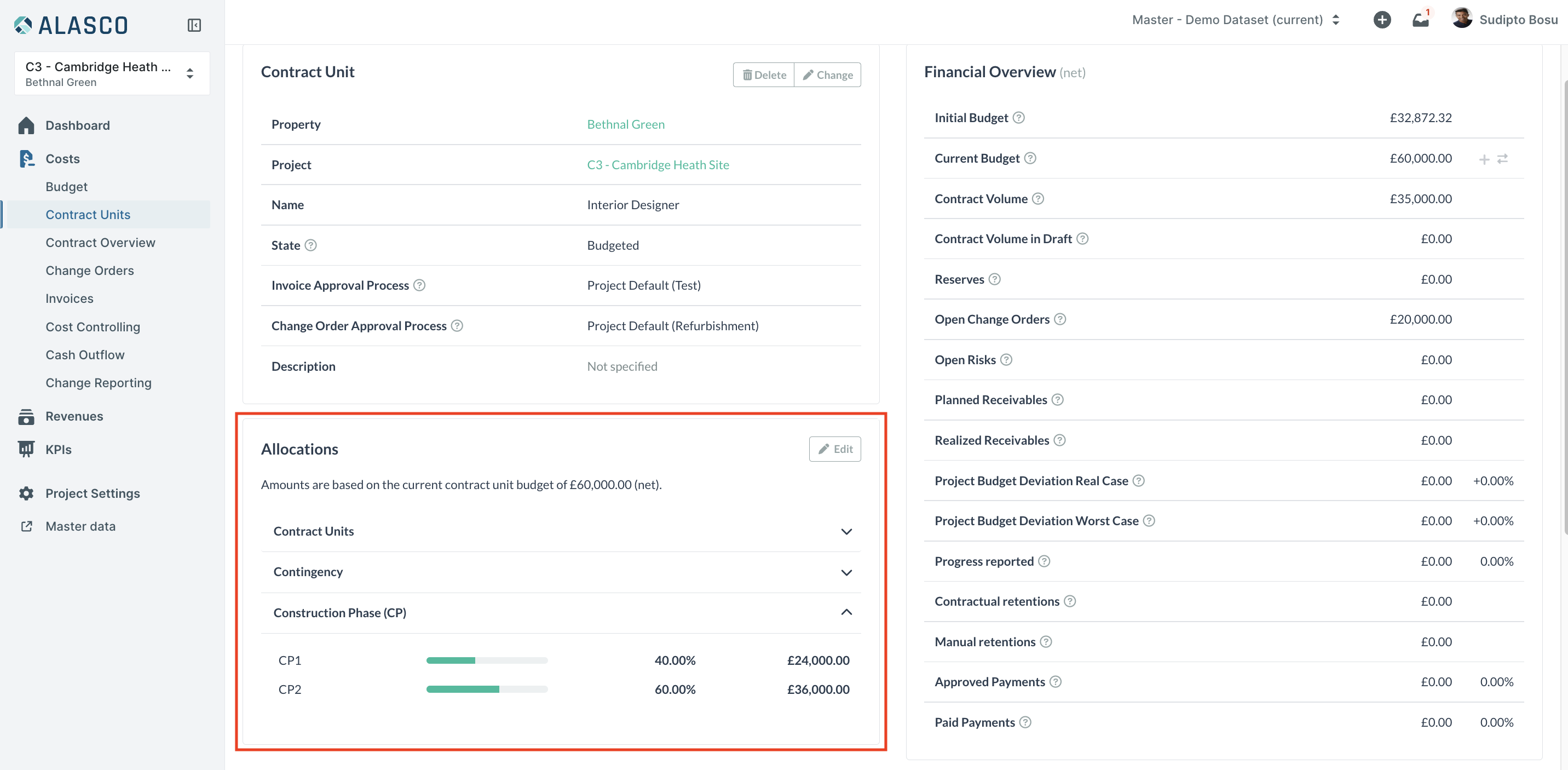Click the Current Budget transfer arrows icon
1568x770 pixels.
pyautogui.click(x=1502, y=159)
